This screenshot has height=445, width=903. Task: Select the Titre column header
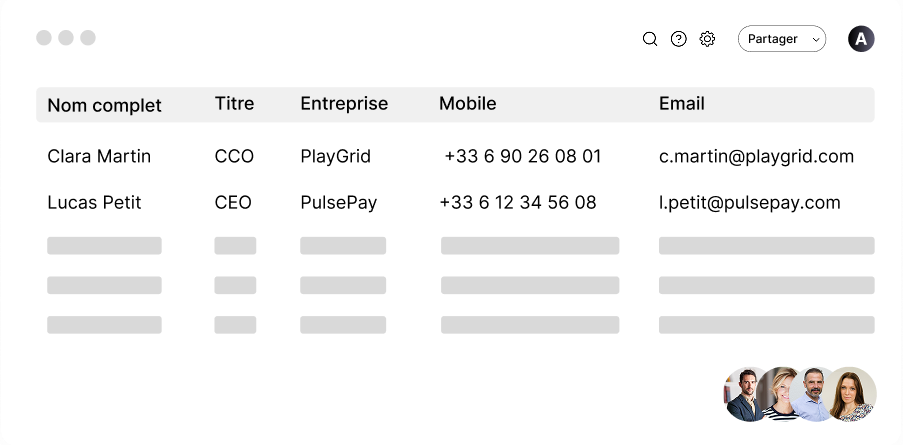pos(234,104)
